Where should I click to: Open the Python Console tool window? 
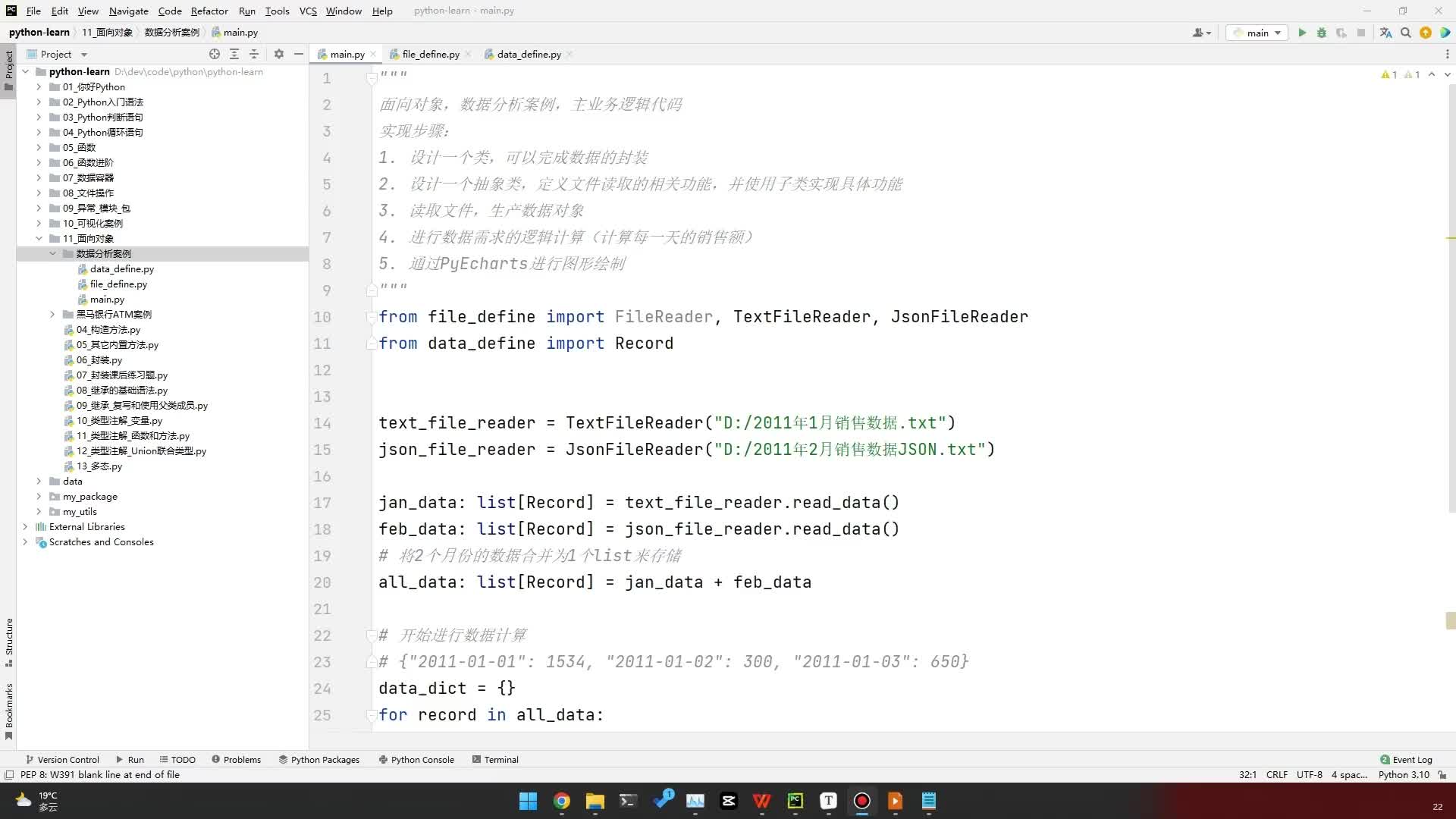[x=416, y=759]
